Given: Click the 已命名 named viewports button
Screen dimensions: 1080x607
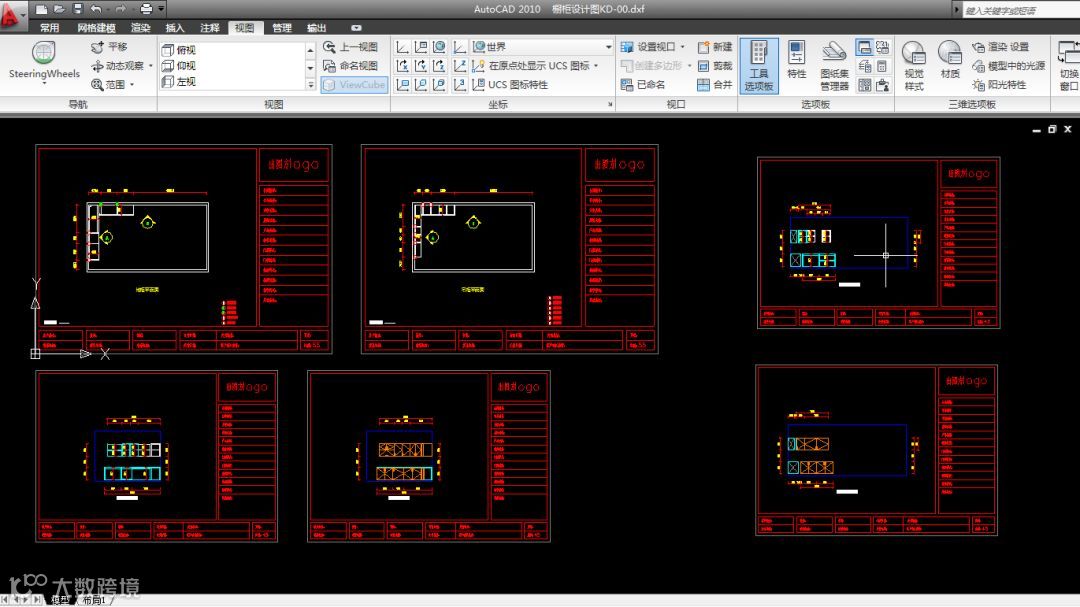Looking at the screenshot, I should pyautogui.click(x=643, y=85).
